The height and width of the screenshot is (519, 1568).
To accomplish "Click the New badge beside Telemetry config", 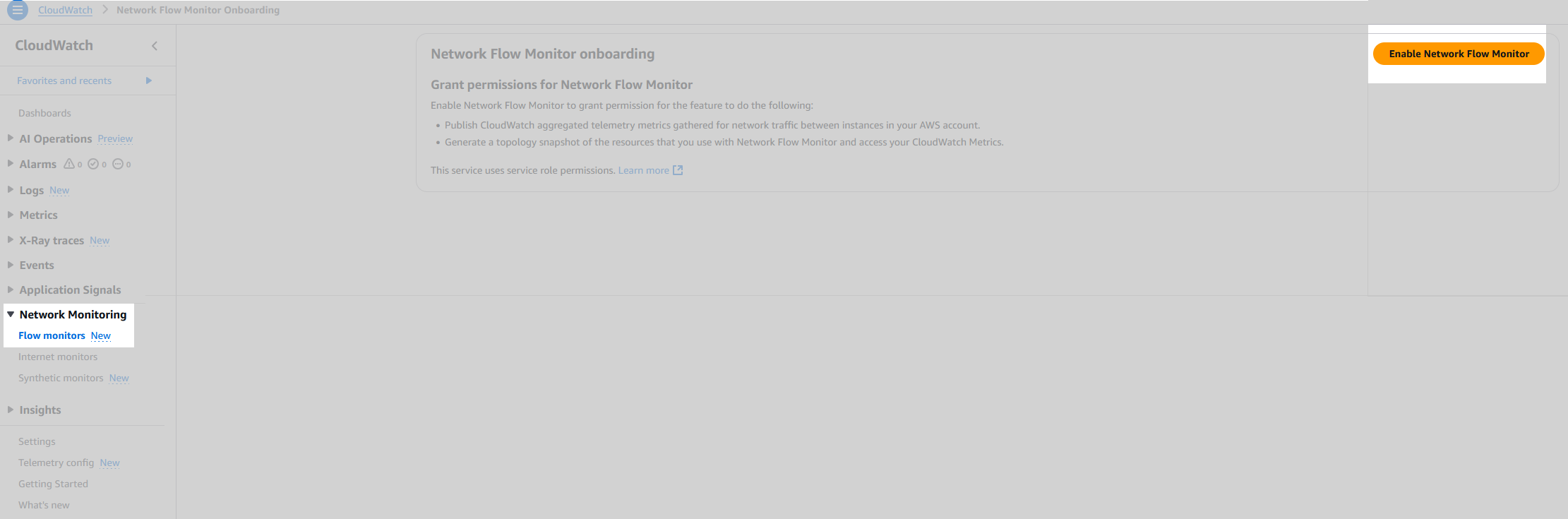I will 110,463.
